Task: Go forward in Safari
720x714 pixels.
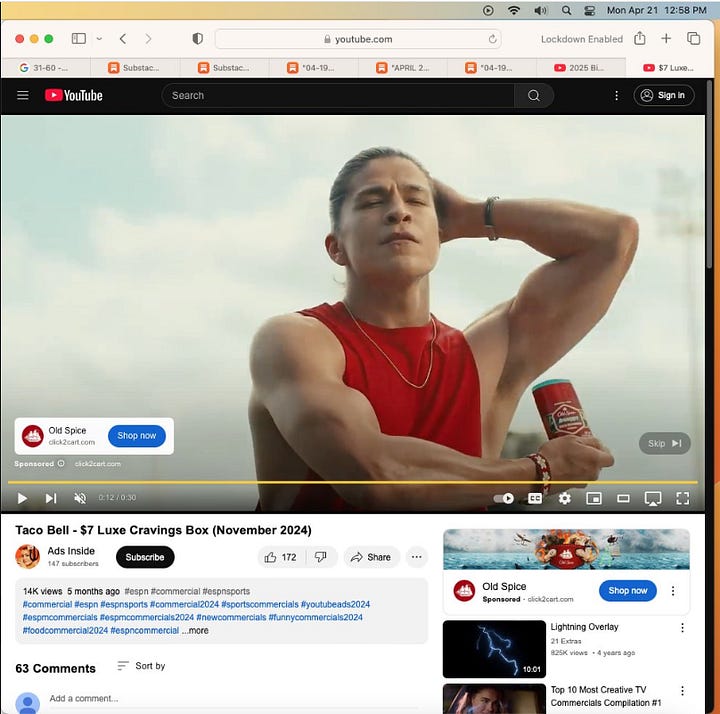Action: [148, 39]
